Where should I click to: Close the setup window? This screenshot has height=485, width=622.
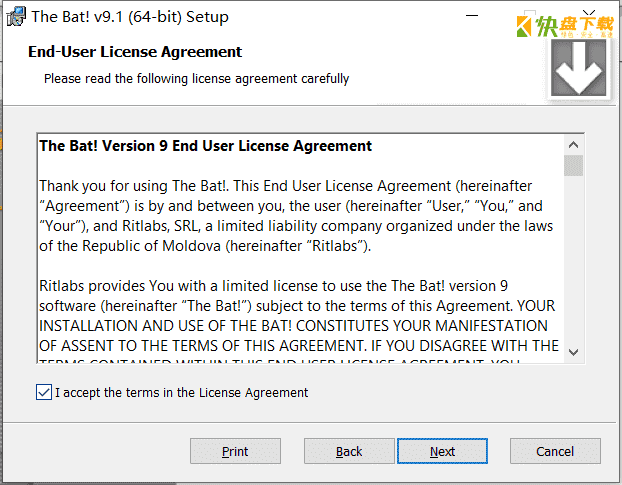[589, 13]
